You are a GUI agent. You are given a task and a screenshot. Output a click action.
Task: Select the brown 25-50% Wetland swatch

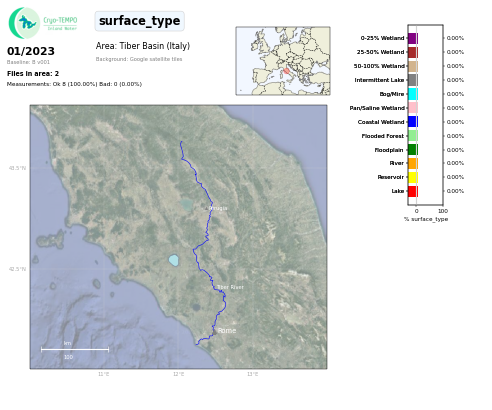413,52
